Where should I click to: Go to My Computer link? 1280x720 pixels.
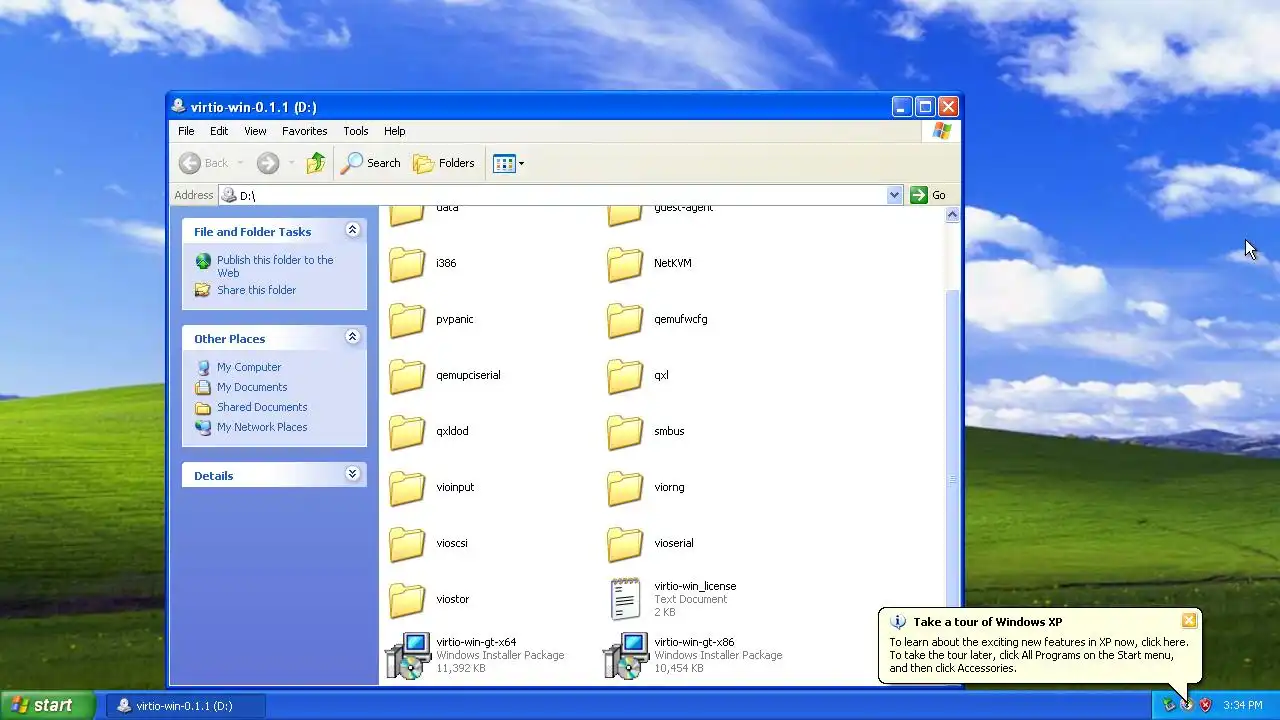coord(249,367)
